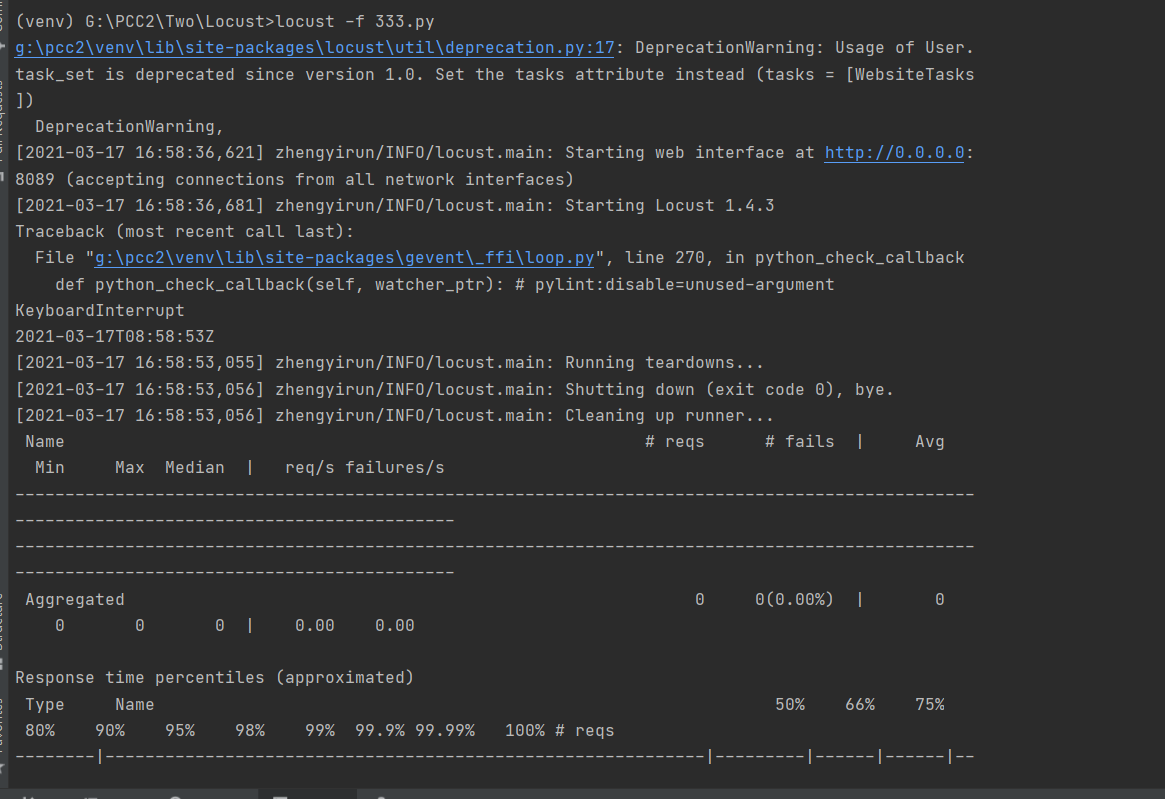Click the # reqs column header
The height and width of the screenshot is (799, 1165).
coord(675,441)
